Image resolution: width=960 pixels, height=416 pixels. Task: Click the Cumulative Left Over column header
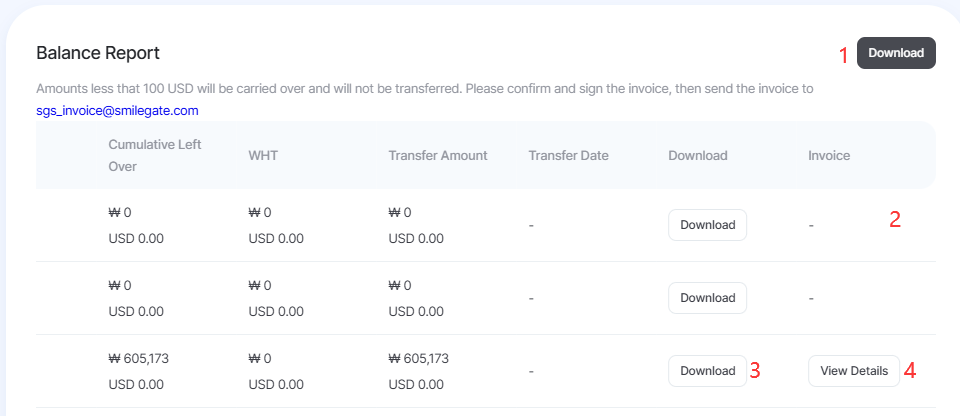tap(155, 155)
